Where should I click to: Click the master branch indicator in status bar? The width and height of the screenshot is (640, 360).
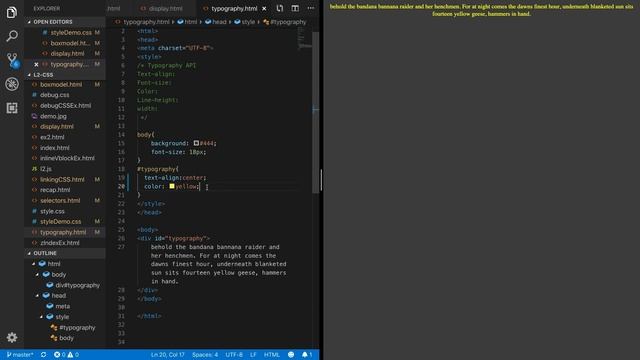[20, 355]
